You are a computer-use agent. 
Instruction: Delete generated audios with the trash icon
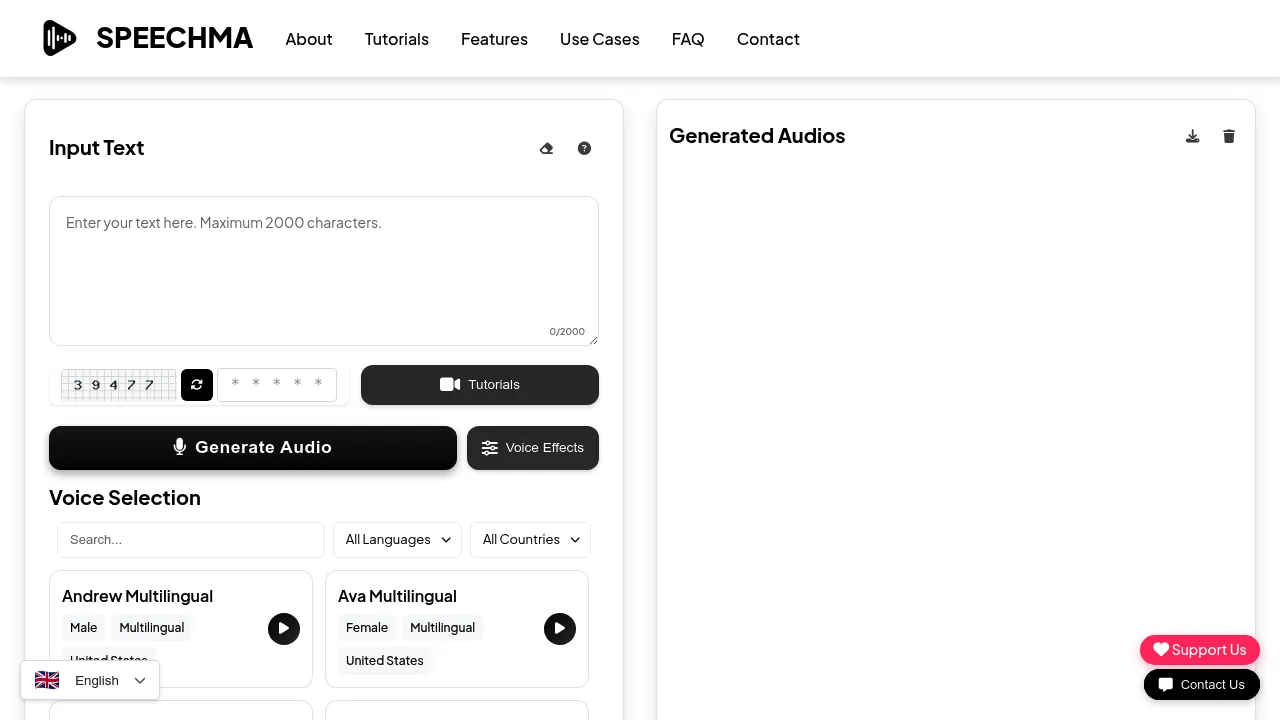pyautogui.click(x=1228, y=136)
